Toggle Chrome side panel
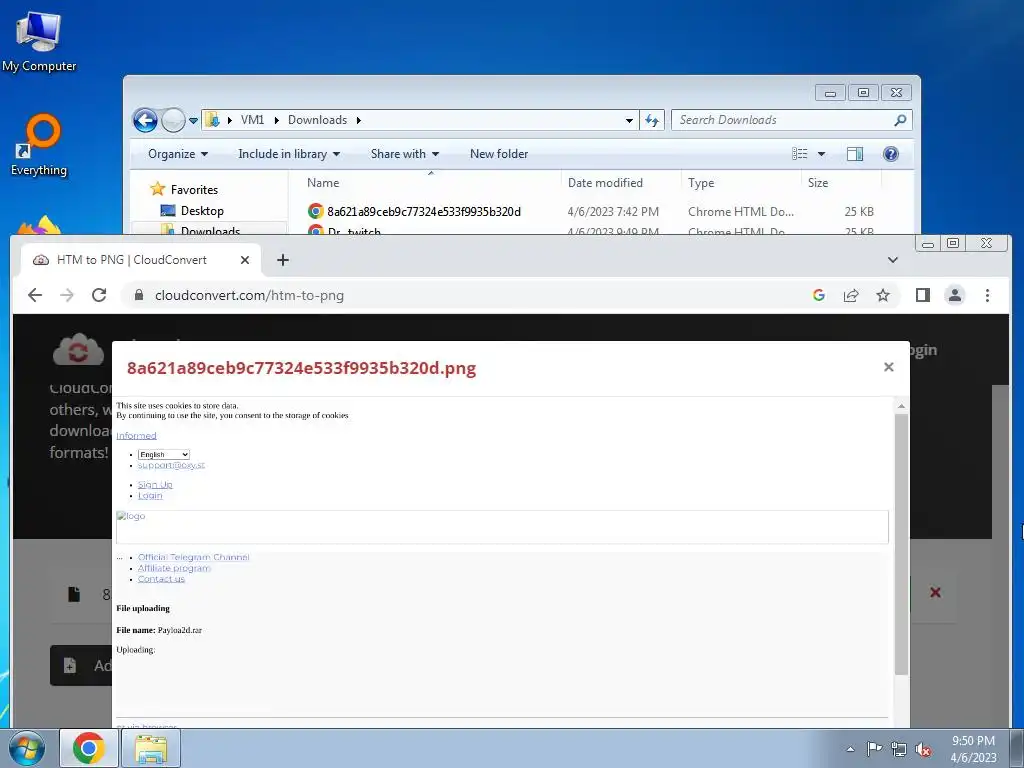 tap(923, 295)
